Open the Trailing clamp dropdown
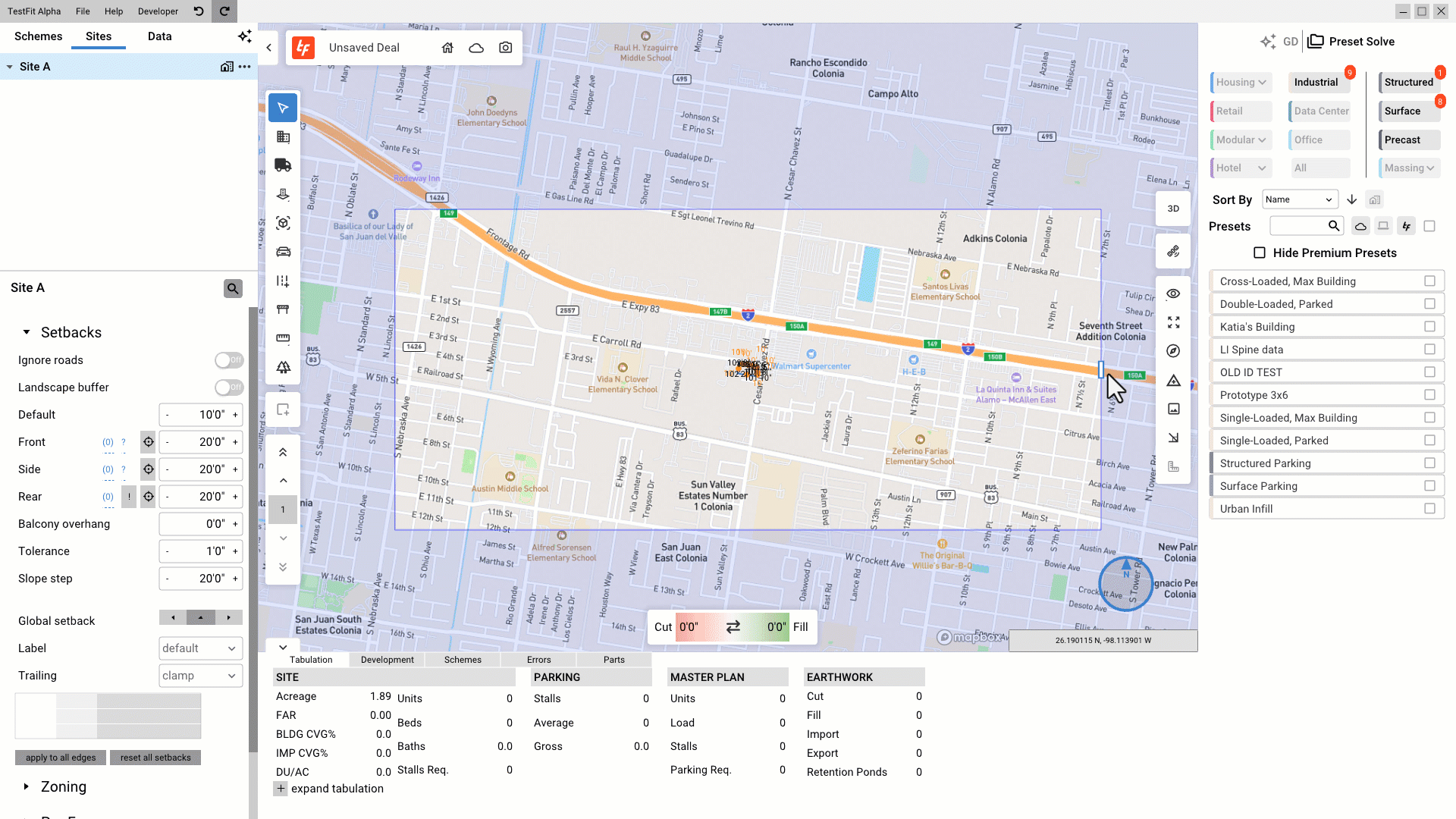This screenshot has height=819, width=1456. click(200, 676)
